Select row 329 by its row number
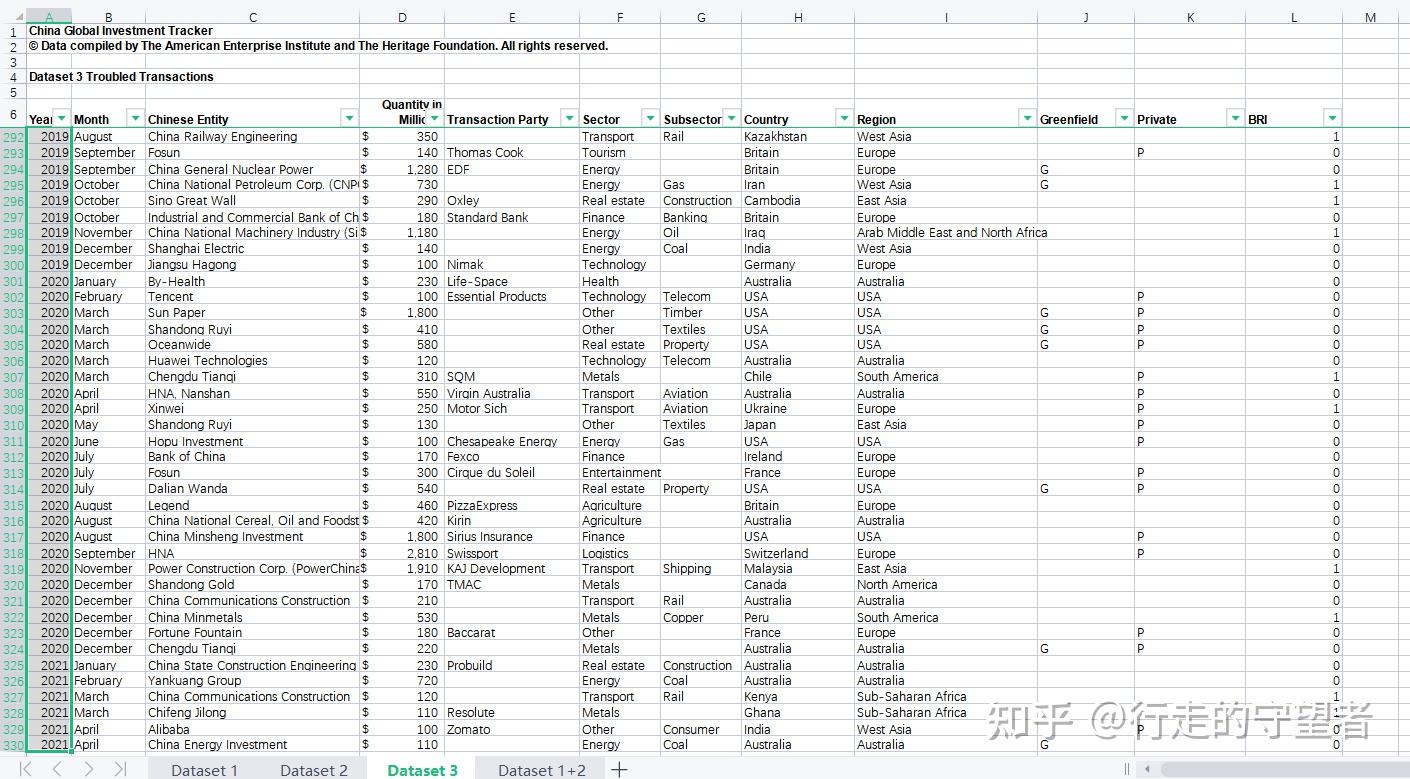Screen dimensions: 1410x779 click(x=13, y=729)
